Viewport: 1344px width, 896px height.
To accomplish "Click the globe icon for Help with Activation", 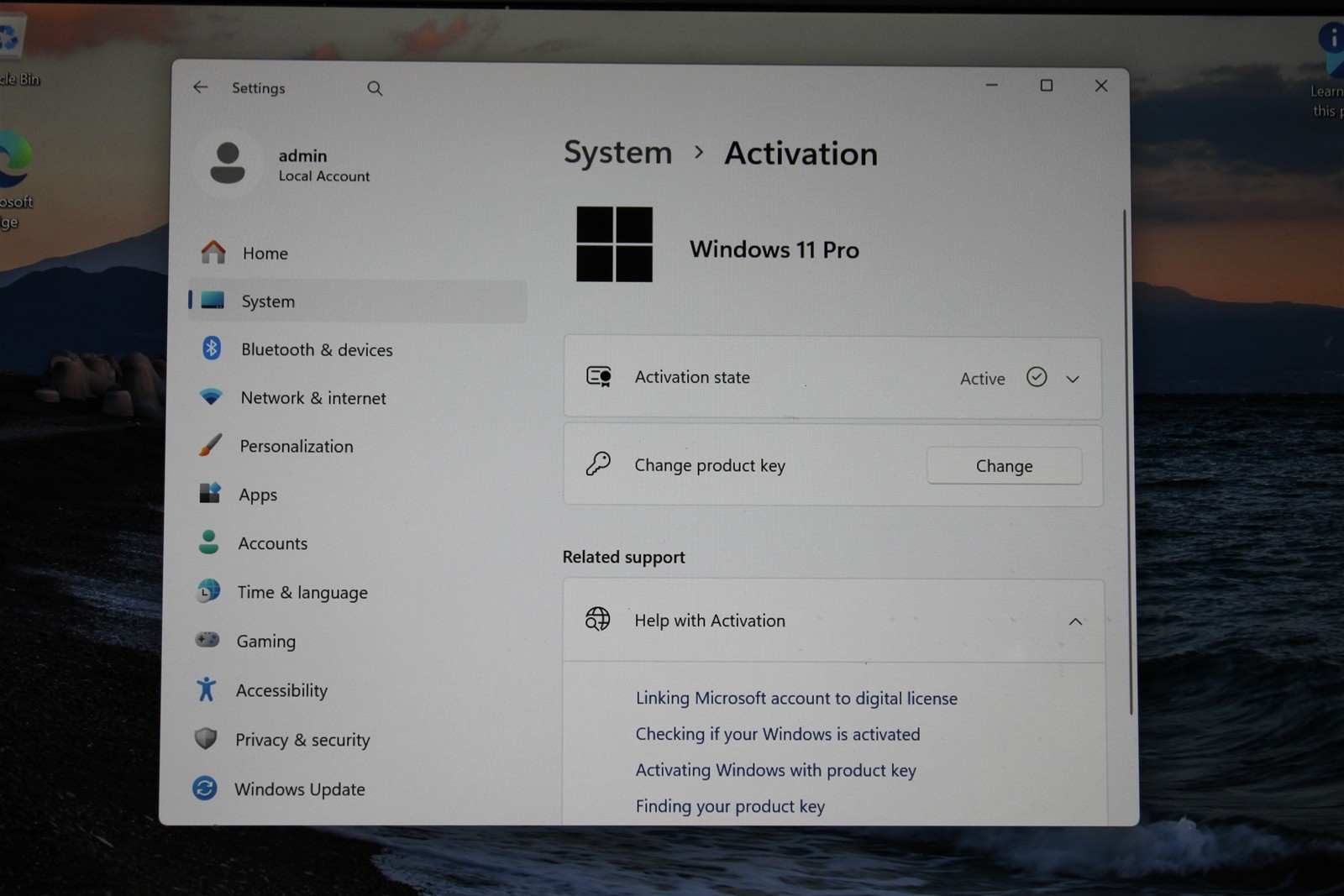I will point(597,619).
